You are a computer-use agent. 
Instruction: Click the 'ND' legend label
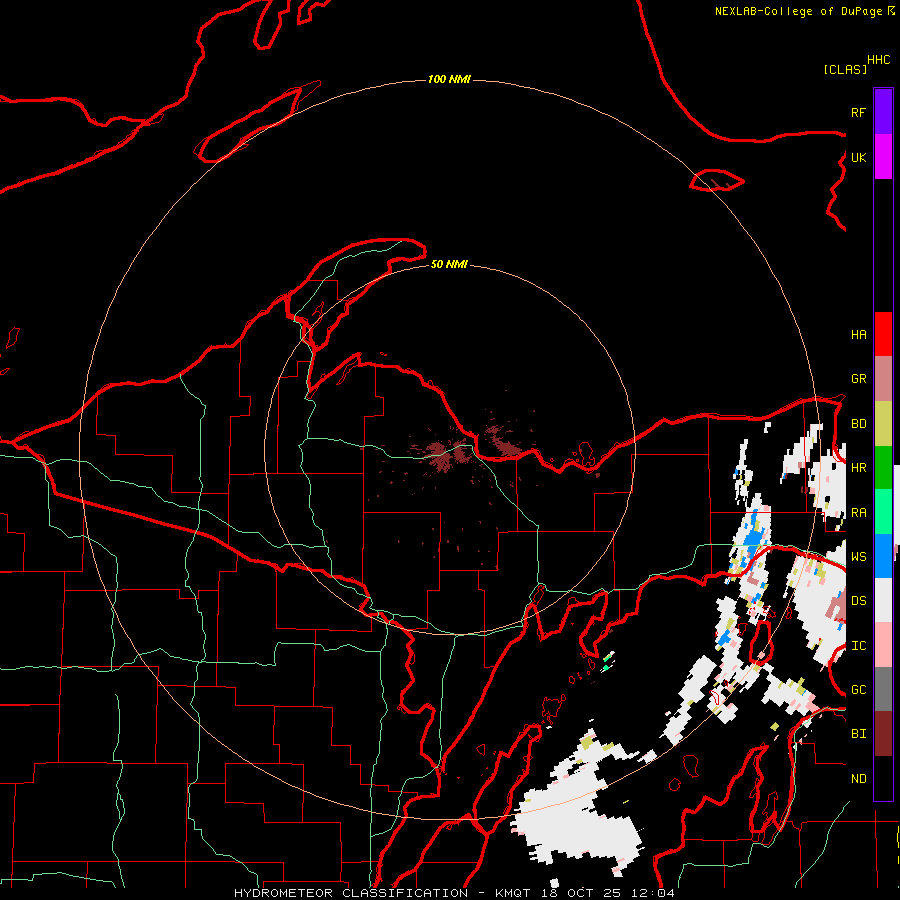[858, 779]
